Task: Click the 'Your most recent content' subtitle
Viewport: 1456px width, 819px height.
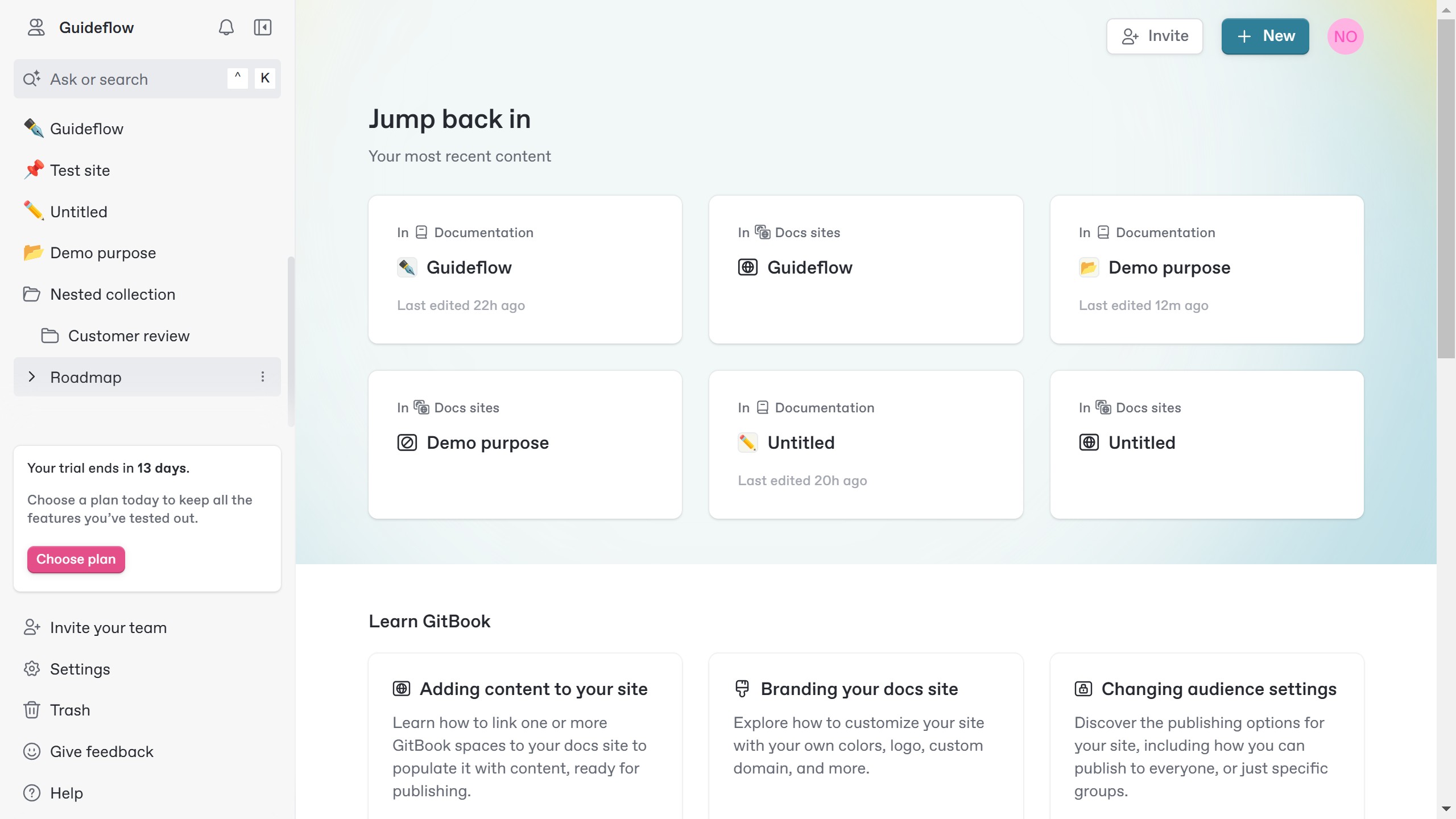Action: [460, 156]
